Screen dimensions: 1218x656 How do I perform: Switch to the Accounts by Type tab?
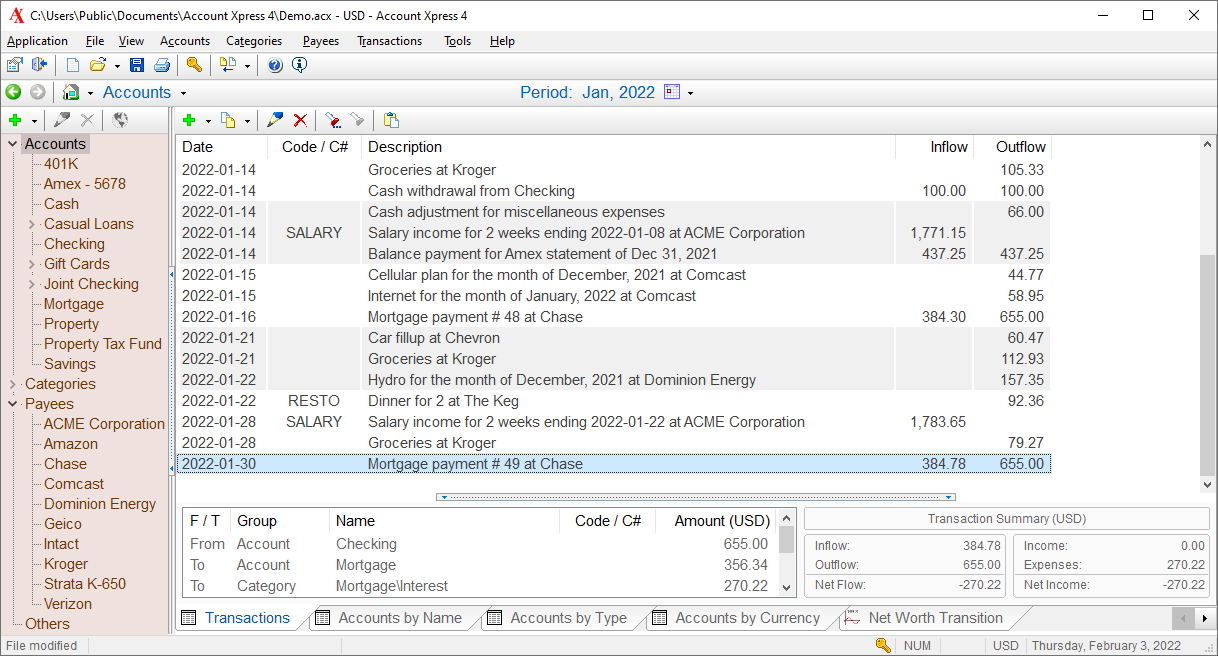point(568,618)
